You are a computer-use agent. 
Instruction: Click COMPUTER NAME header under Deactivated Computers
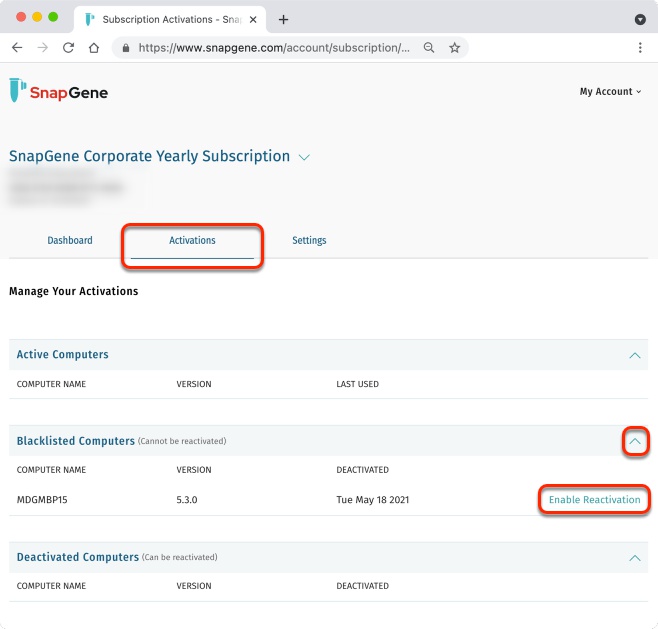(x=51, y=586)
